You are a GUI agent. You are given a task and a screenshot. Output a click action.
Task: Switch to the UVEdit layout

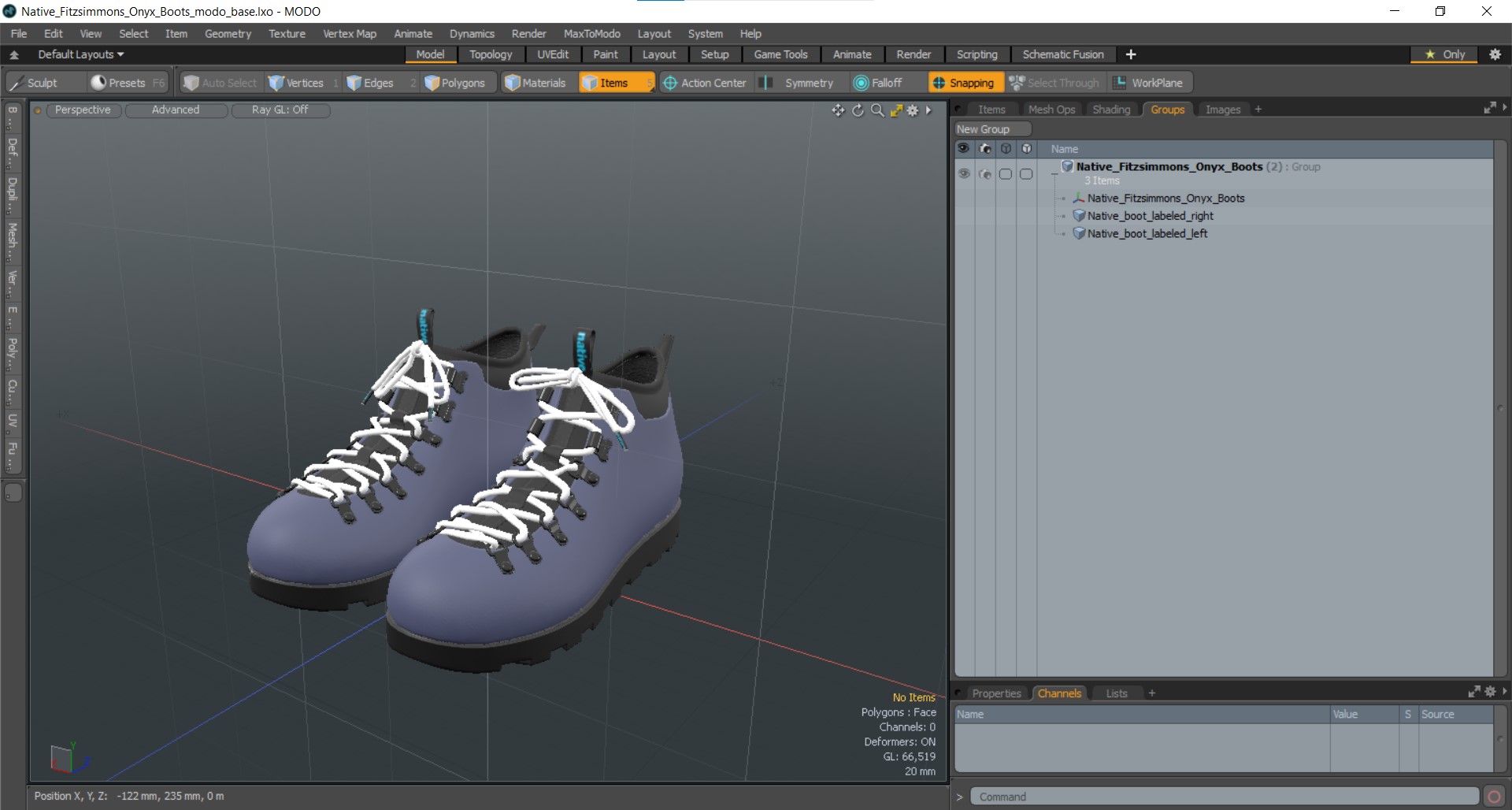pyautogui.click(x=553, y=54)
